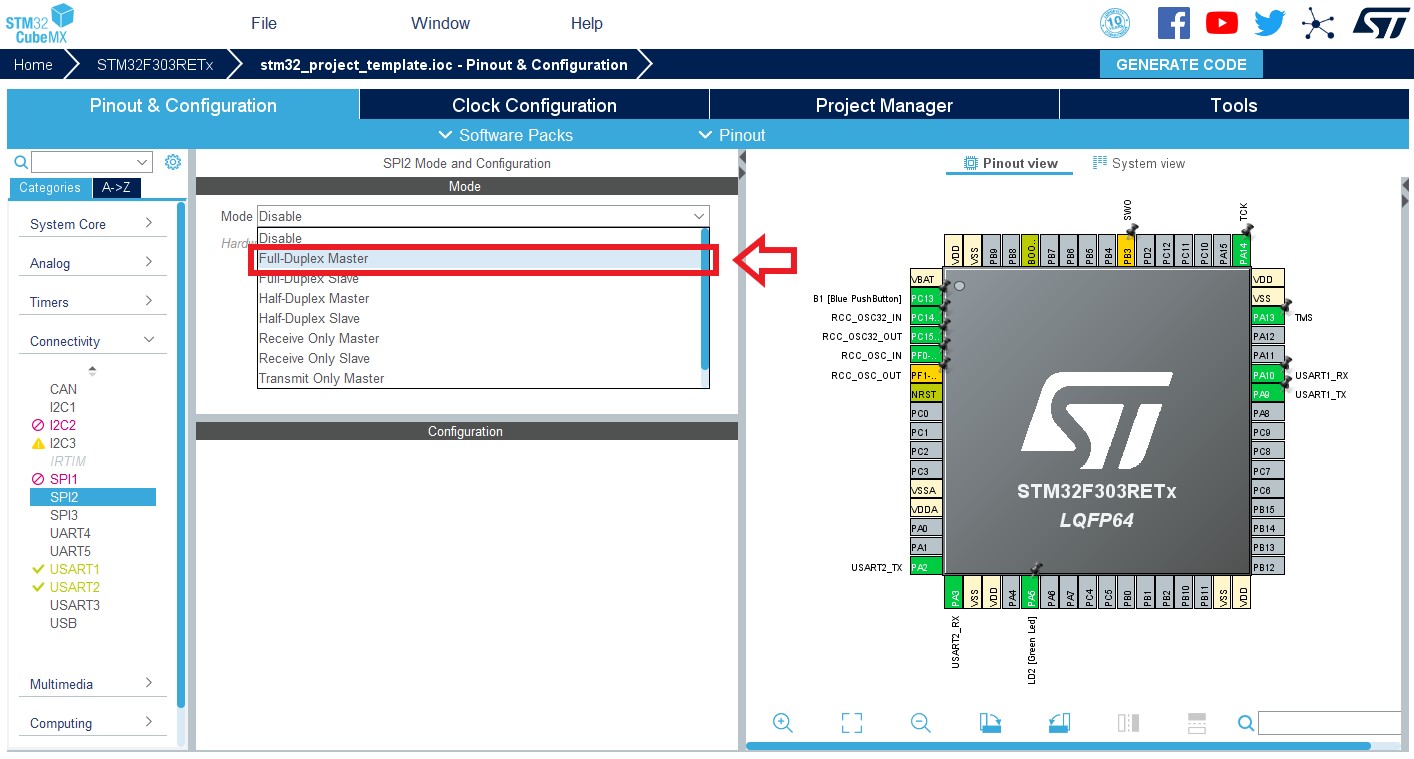Switch to the Tools tab
This screenshot has width=1414, height=759.
coord(1234,105)
